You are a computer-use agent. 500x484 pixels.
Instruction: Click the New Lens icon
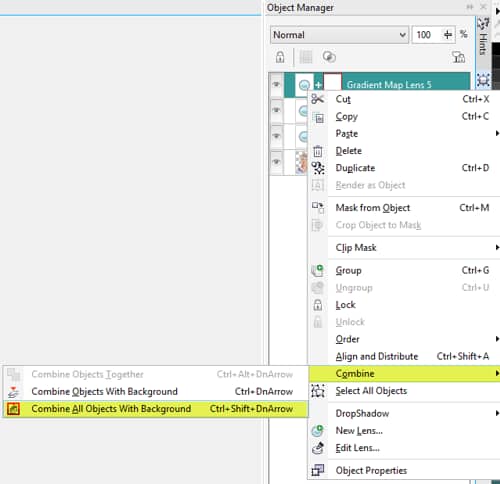click(x=317, y=431)
